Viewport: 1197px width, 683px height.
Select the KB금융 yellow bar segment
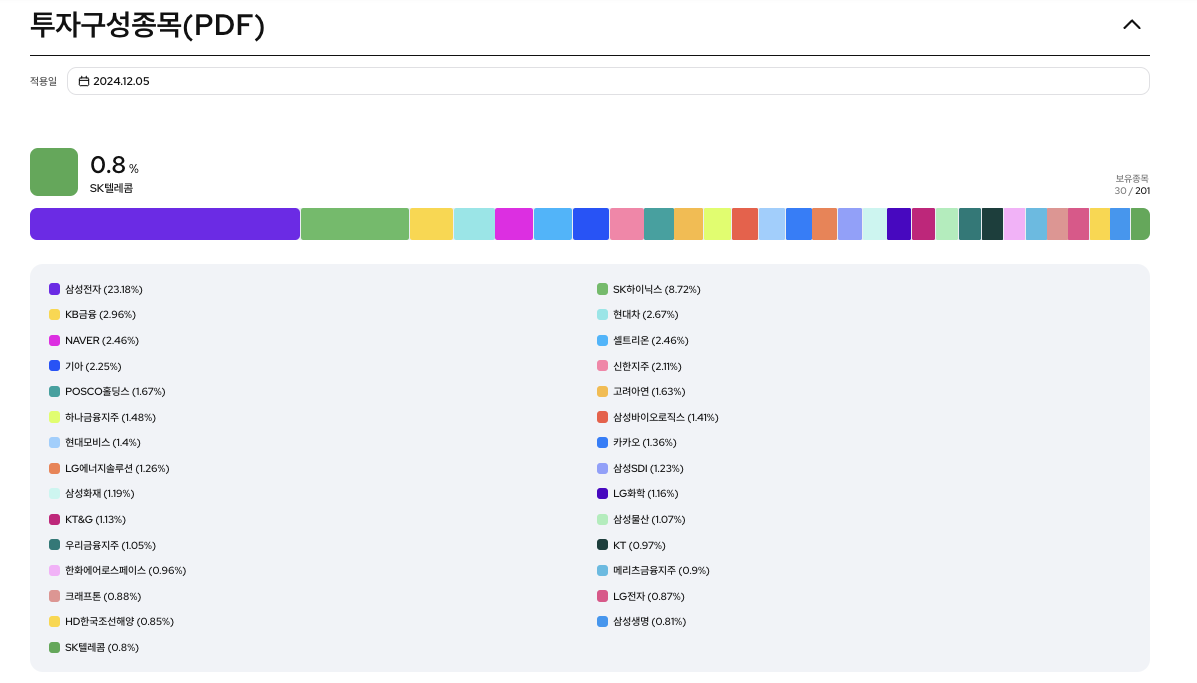click(431, 224)
